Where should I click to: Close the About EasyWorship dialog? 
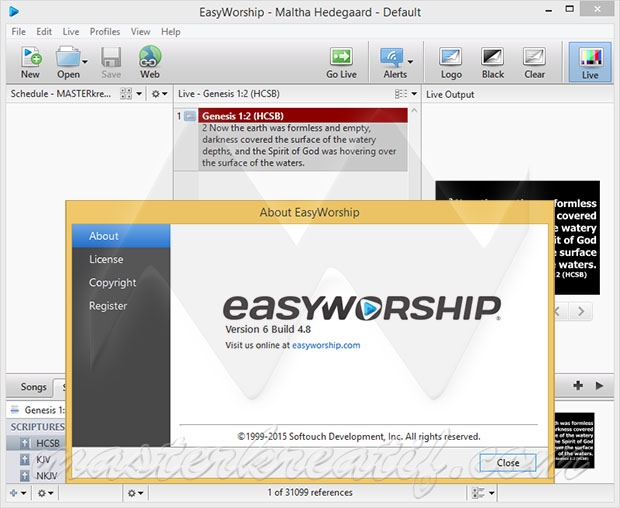click(x=508, y=463)
